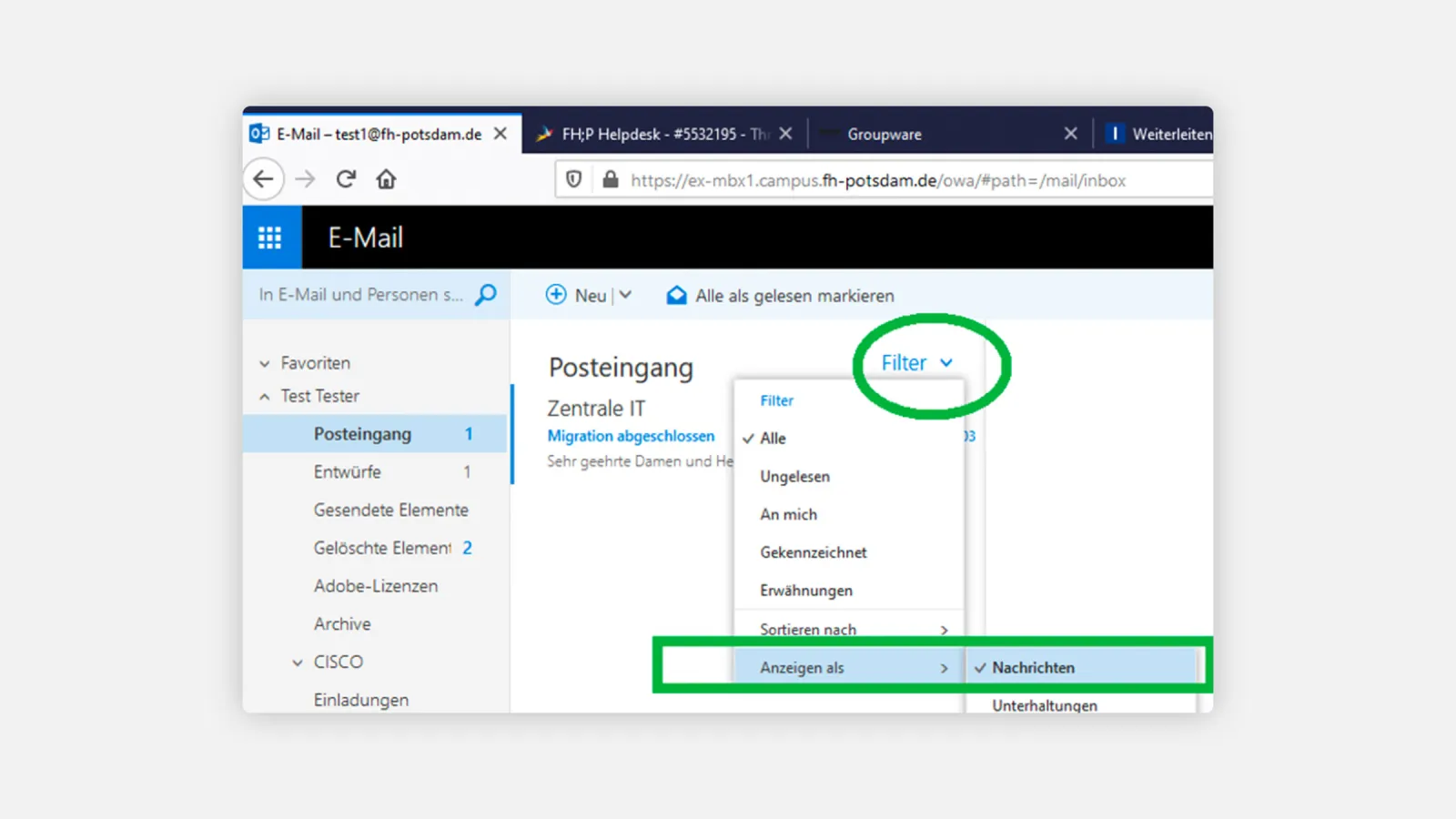Open the Filter dropdown
1456x819 pixels.
916,363
